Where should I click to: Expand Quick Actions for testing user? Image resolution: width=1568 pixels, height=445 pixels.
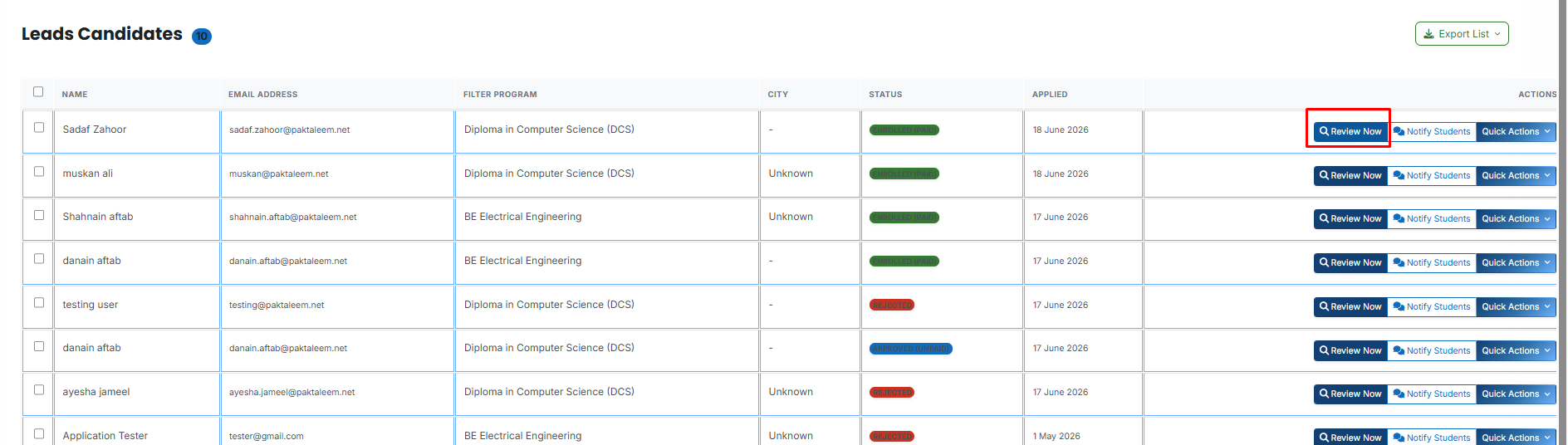[1517, 307]
